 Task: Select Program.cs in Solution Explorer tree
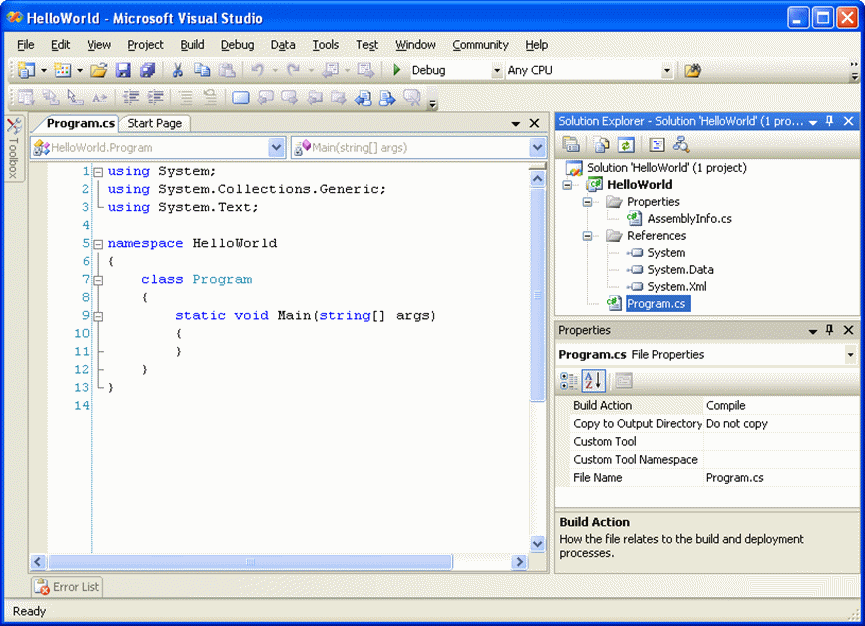click(658, 303)
